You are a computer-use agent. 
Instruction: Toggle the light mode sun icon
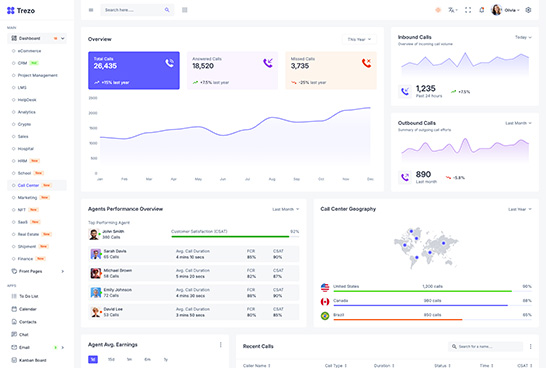pos(438,10)
